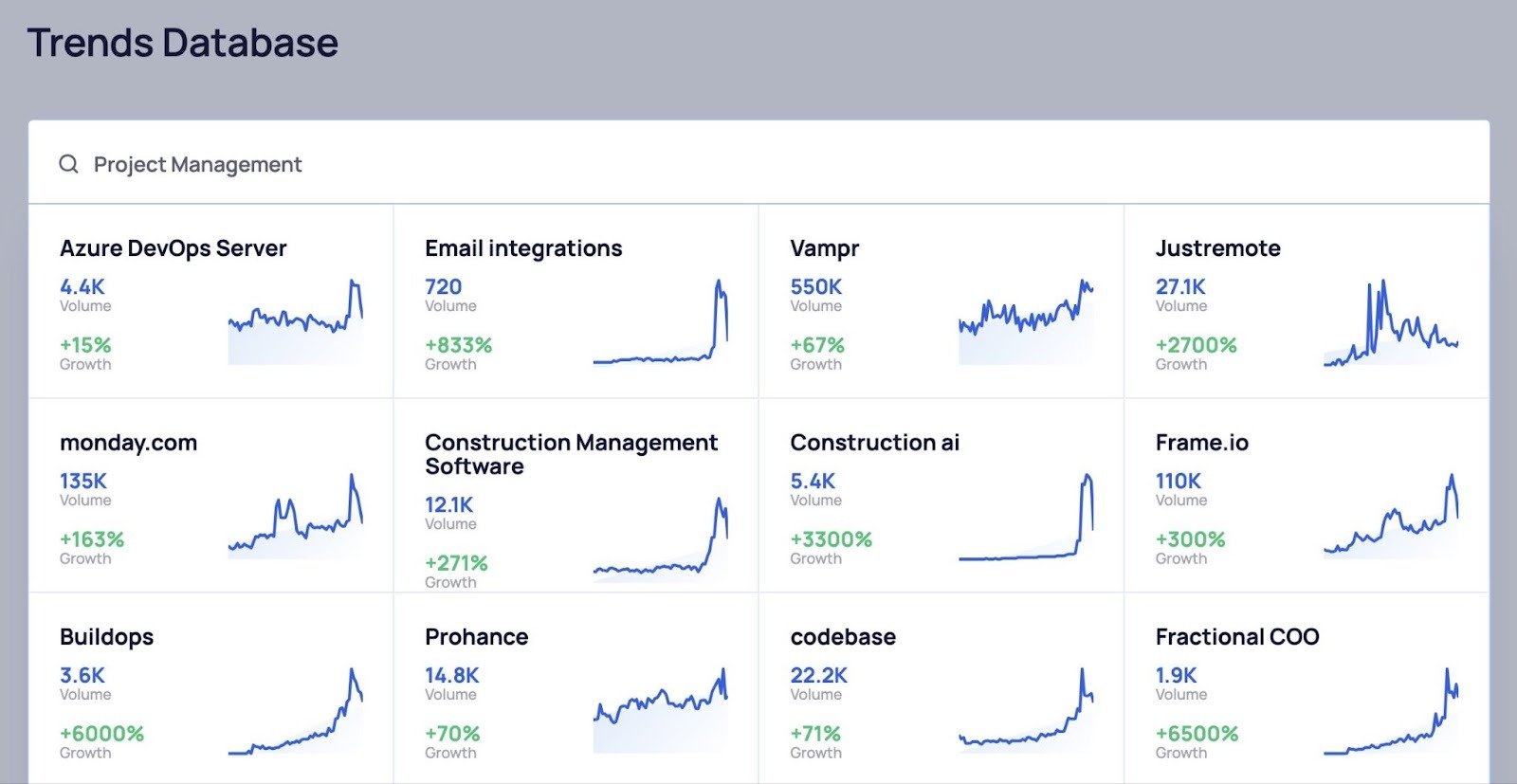This screenshot has height=784, width=1517.
Task: View the Fractional COO trend
Action: point(1236,636)
